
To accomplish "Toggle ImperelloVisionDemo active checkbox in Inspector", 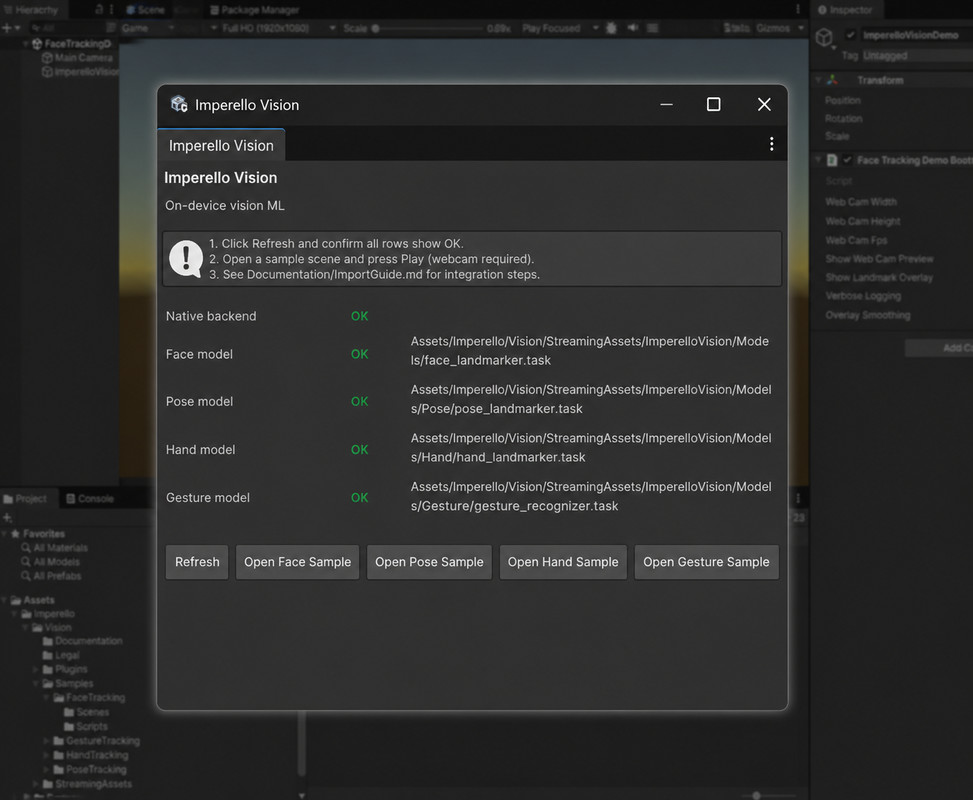I will pos(850,35).
